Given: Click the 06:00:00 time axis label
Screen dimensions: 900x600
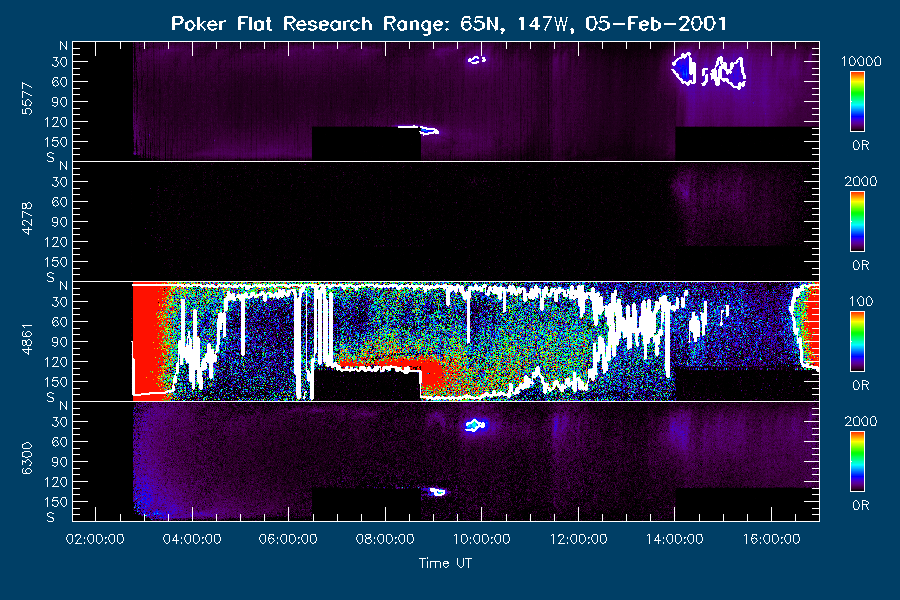Looking at the screenshot, I should point(288,539).
